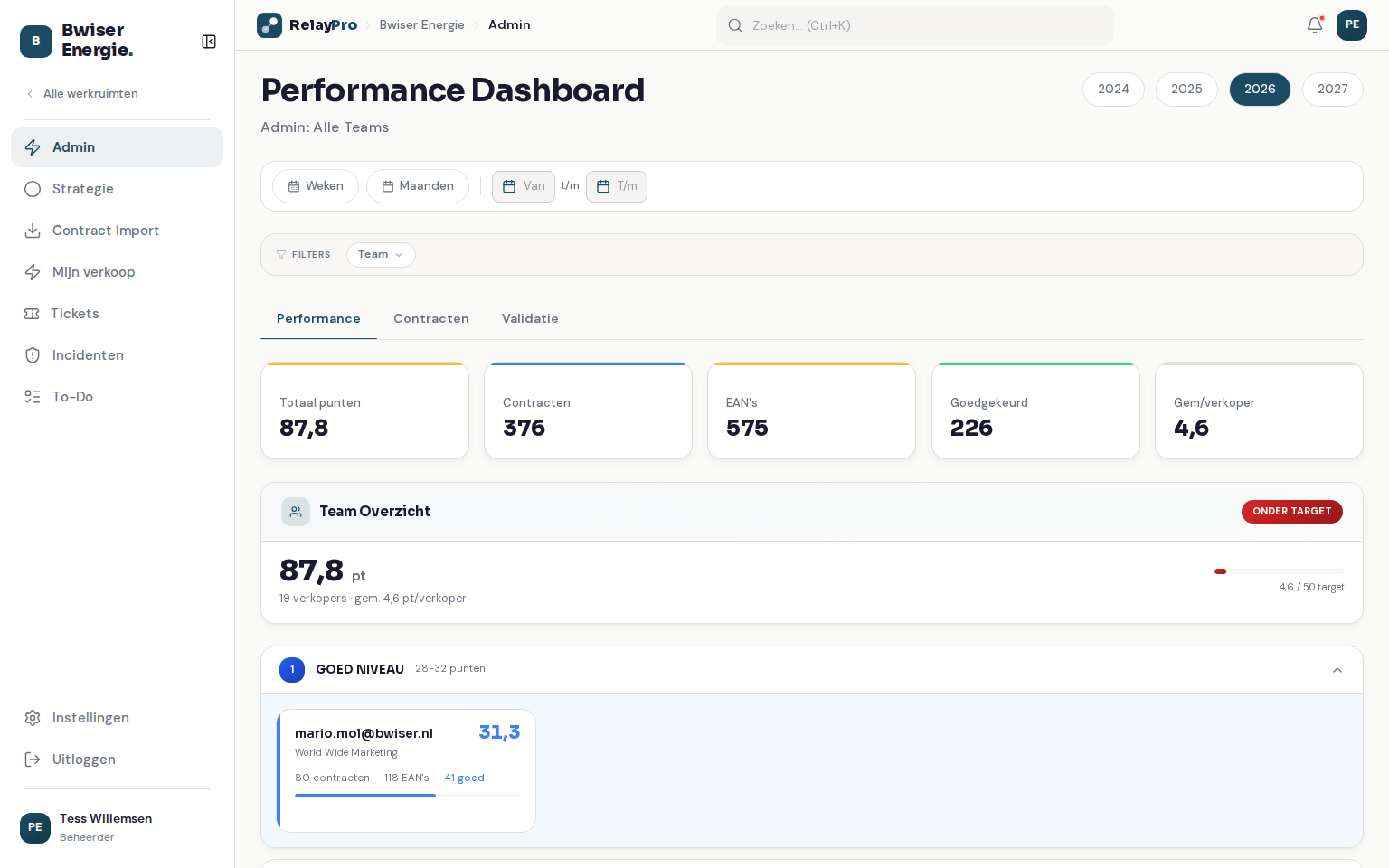Screen dimensions: 1389x868
Task: Switch period view to Weken
Action: pyautogui.click(x=316, y=186)
